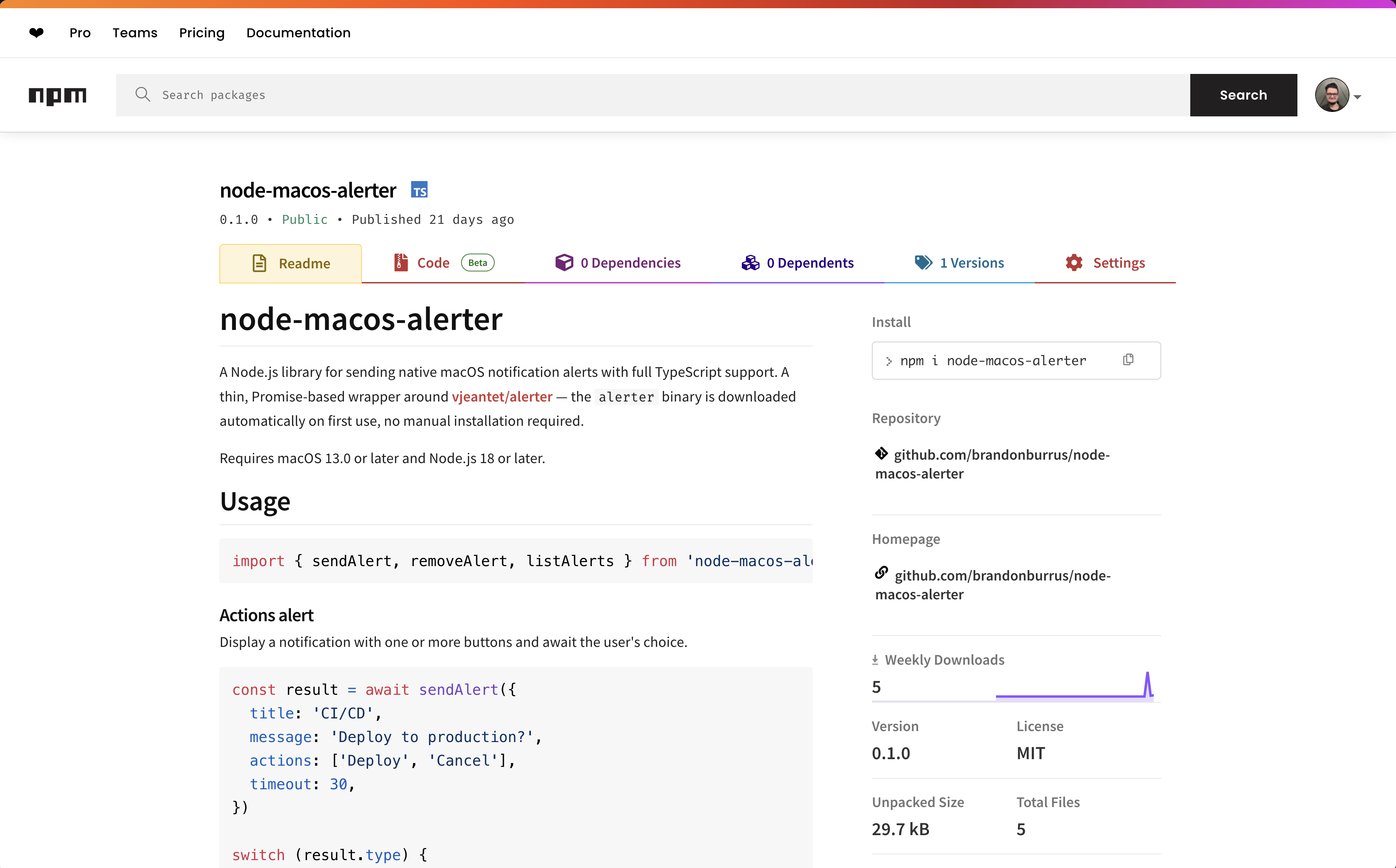Image resolution: width=1396 pixels, height=868 pixels.
Task: Open the user avatar dropdown
Action: point(1333,95)
